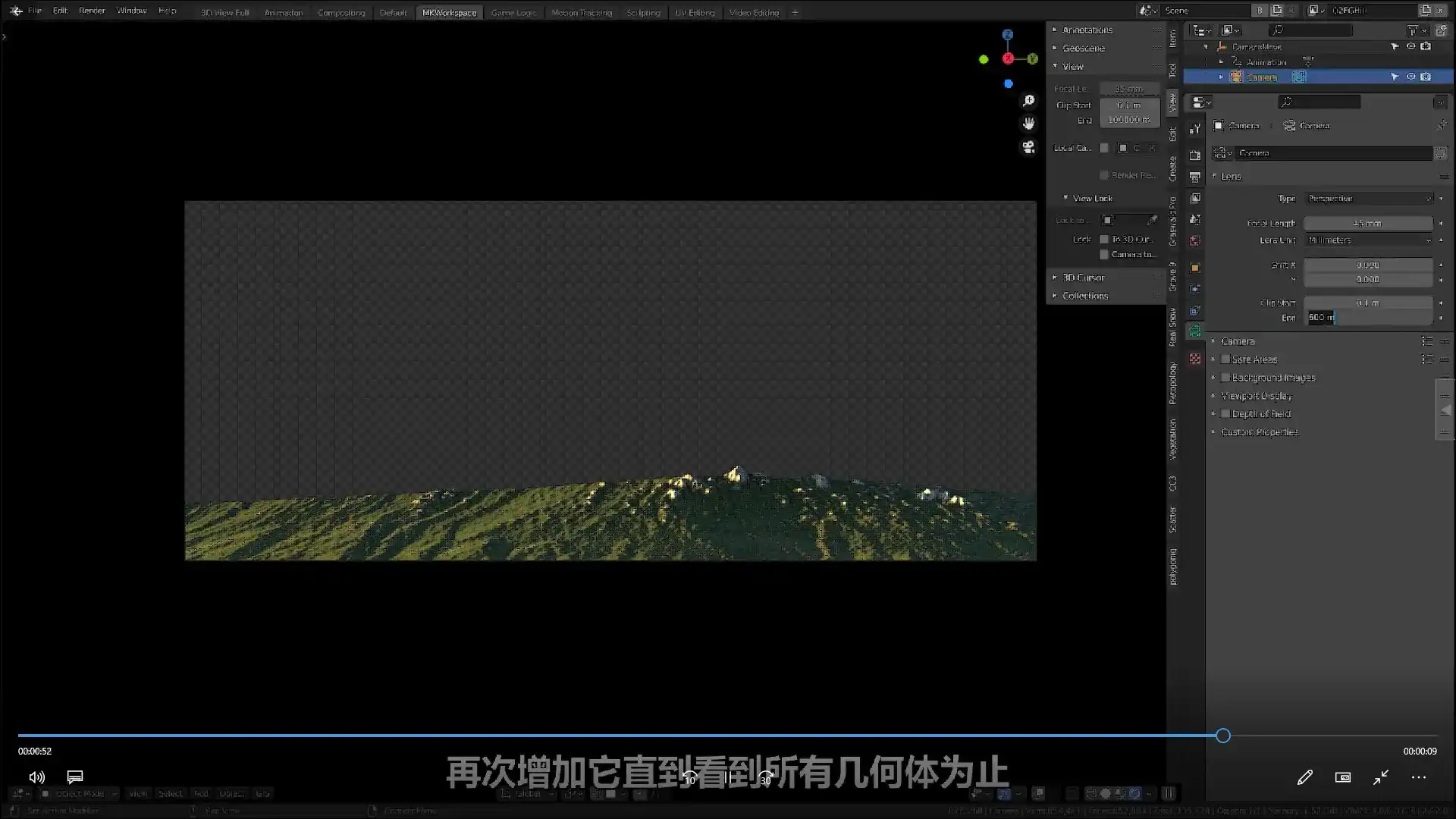The height and width of the screenshot is (819, 1456).
Task: Open the Render menu in the top bar
Action: (92, 10)
